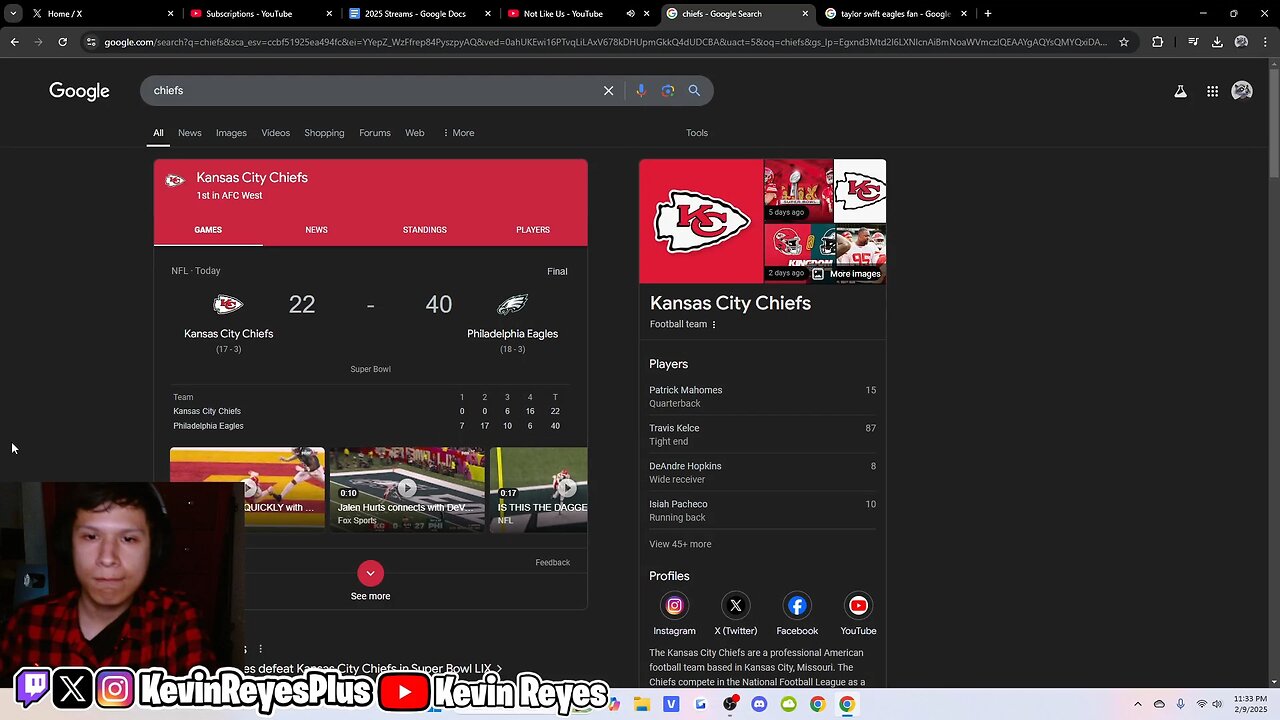Switch to the Home / X browser tab
The height and width of the screenshot is (720, 1280).
click(100, 14)
